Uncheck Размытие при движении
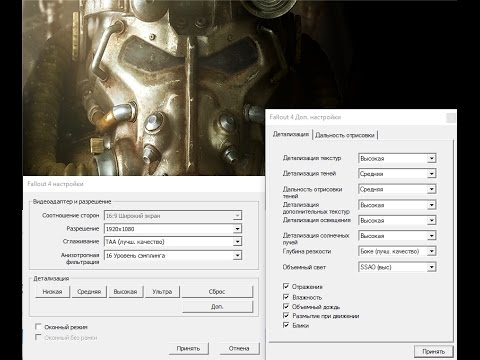The width and height of the screenshot is (480, 360). (x=286, y=315)
